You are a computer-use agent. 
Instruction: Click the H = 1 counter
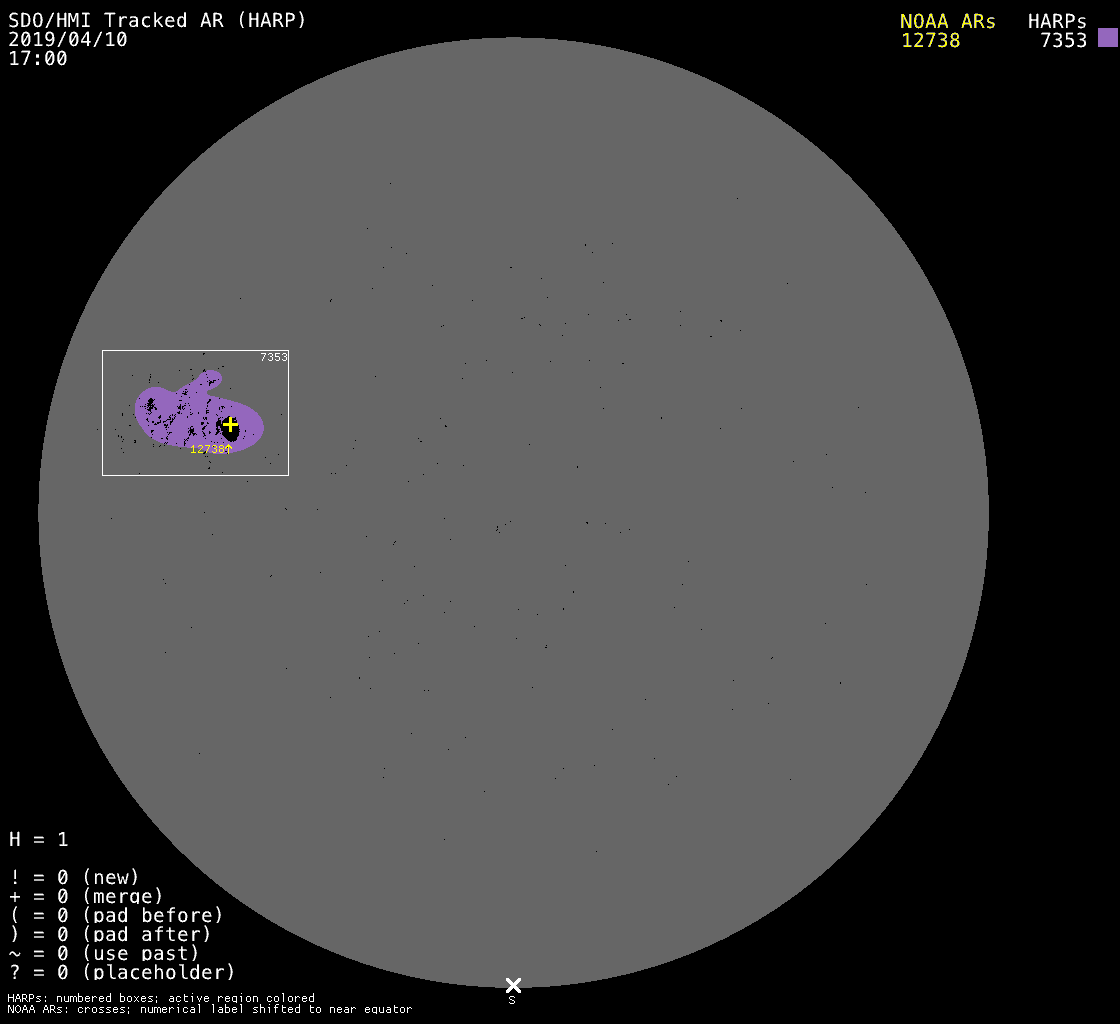[39, 839]
